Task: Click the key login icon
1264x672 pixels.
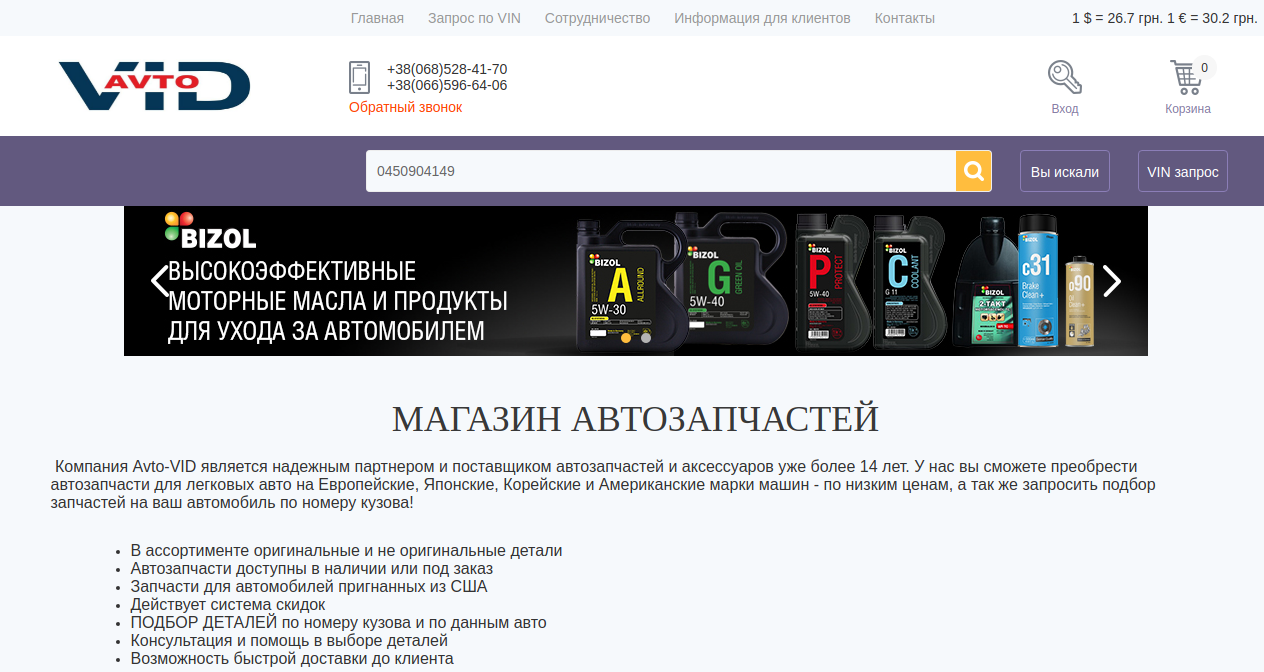Action: click(1064, 77)
